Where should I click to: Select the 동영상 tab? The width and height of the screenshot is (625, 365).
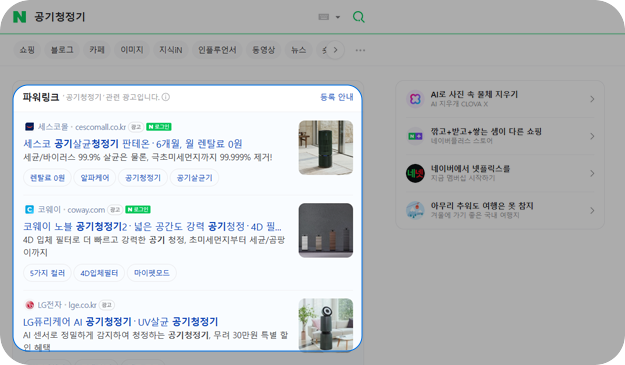click(263, 50)
